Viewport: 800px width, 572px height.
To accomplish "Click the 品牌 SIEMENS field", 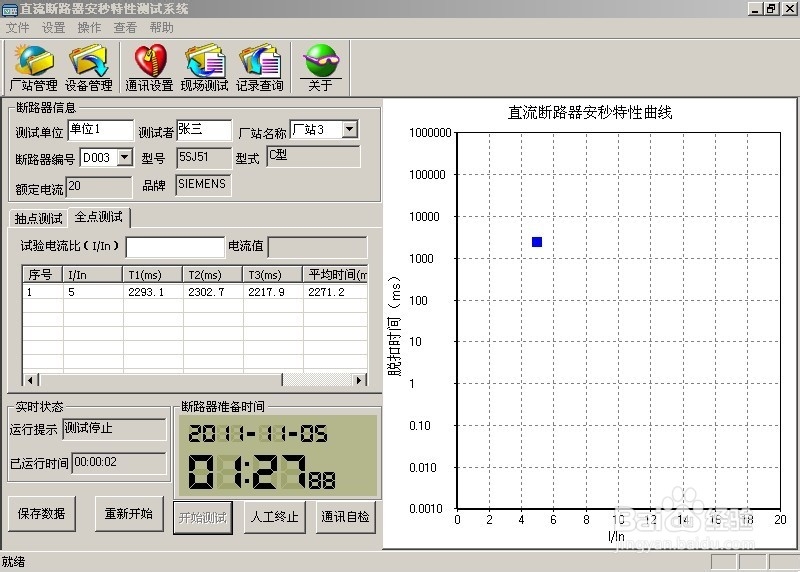I will (204, 185).
